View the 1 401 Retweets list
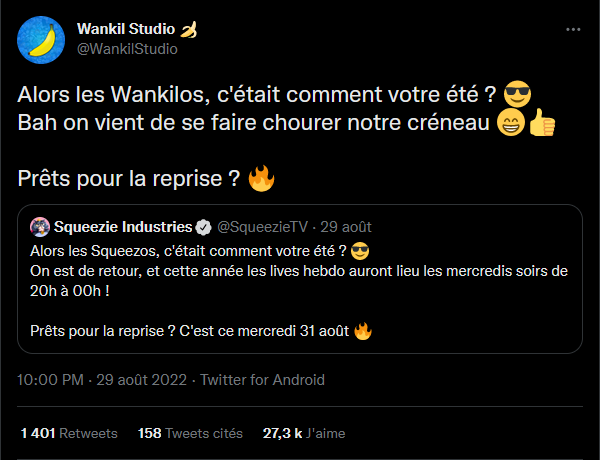The image size is (600, 460). pyautogui.click(x=69, y=433)
